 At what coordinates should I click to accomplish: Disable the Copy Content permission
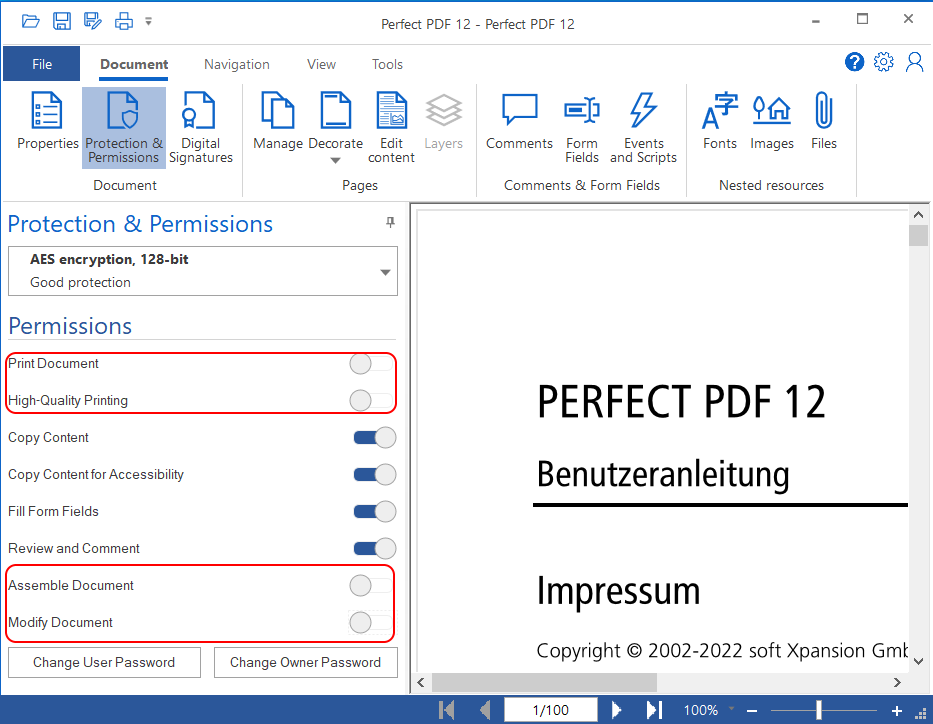coord(375,438)
